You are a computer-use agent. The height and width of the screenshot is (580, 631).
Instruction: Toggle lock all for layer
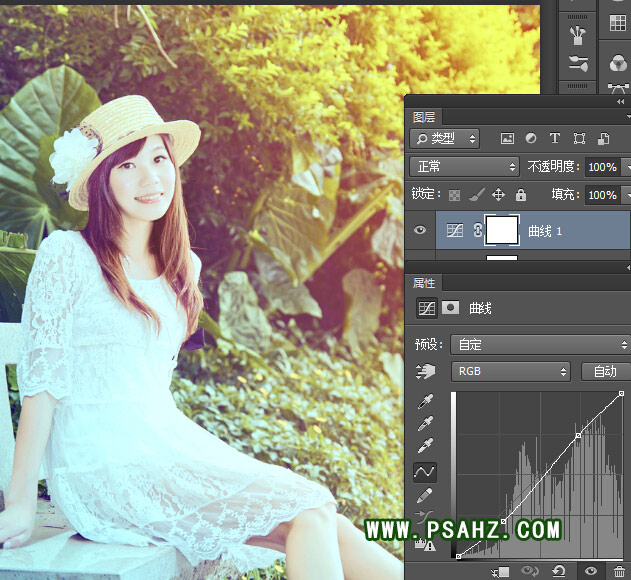pyautogui.click(x=521, y=195)
